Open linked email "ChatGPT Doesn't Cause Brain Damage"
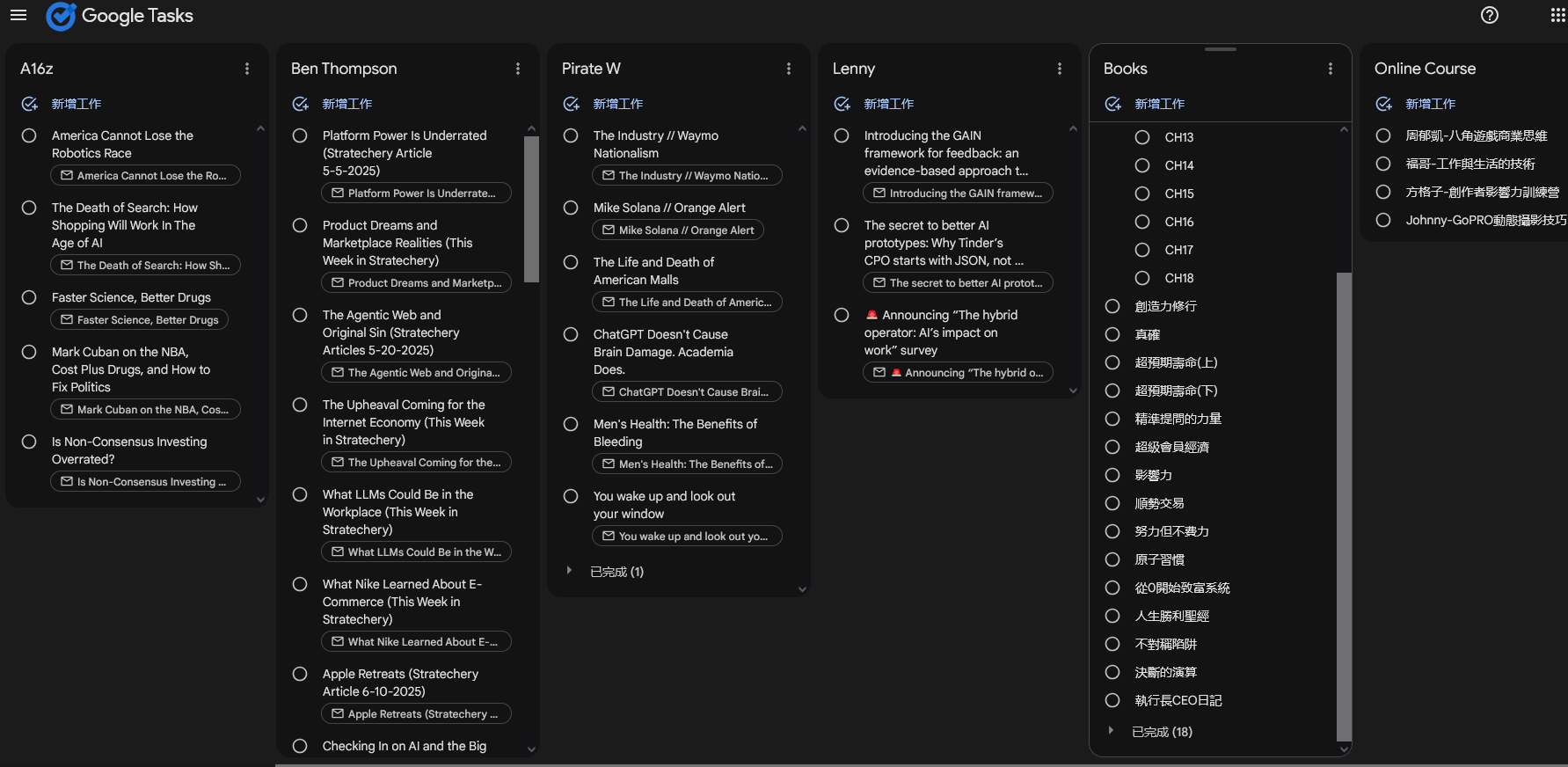 686,392
